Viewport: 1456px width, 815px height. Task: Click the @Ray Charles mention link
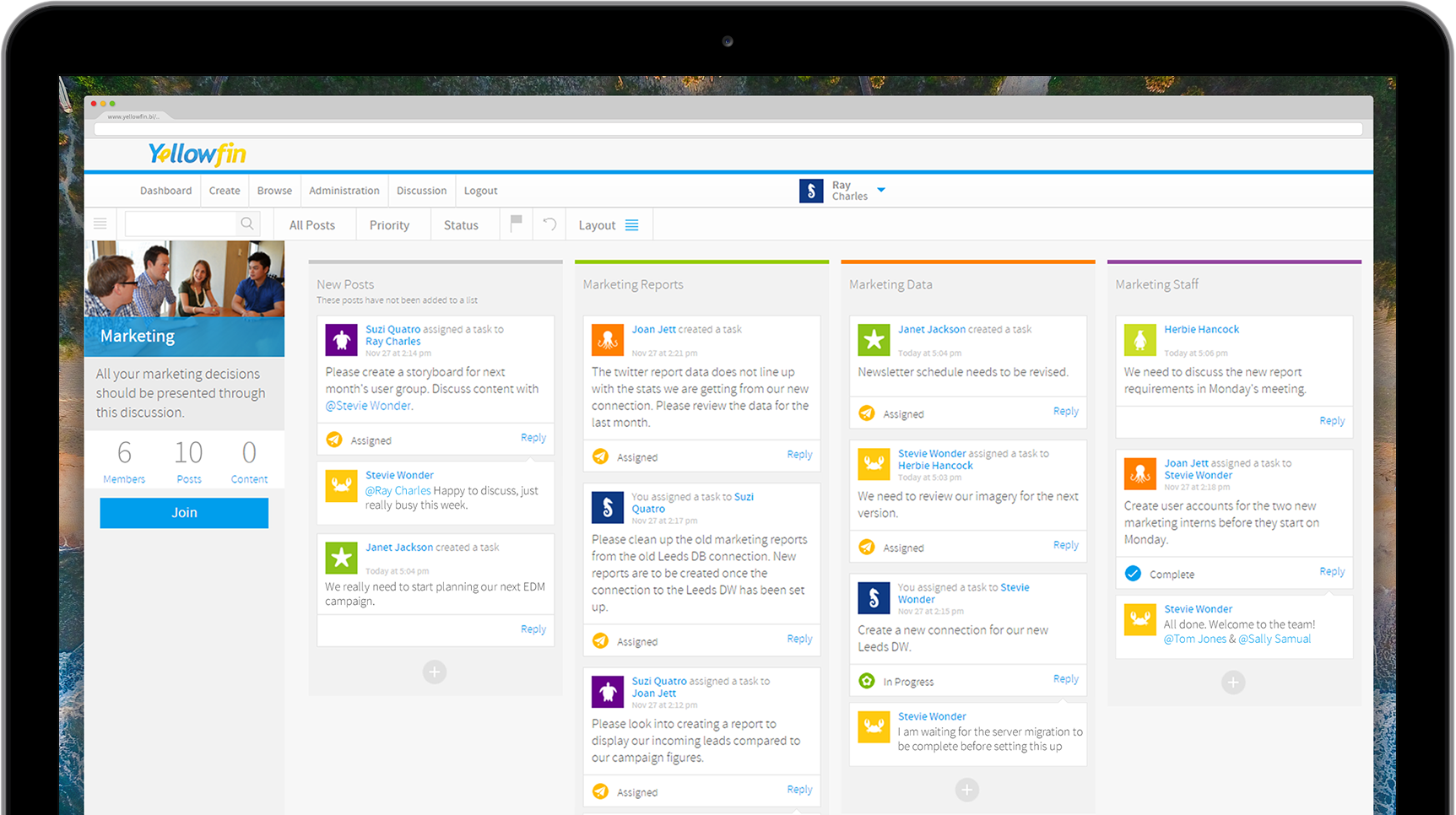(x=398, y=490)
